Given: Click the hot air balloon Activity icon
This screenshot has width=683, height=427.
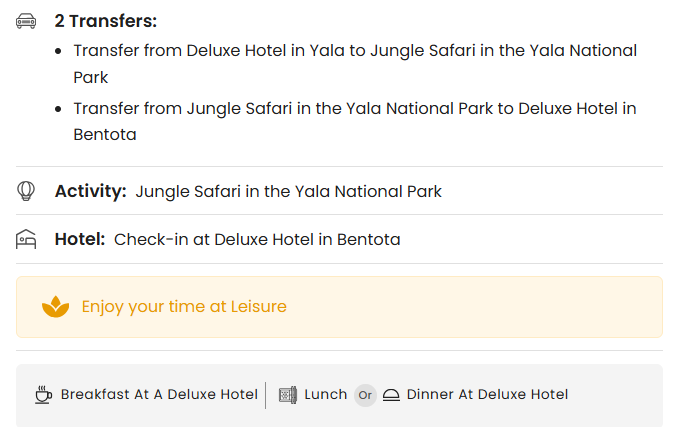Looking at the screenshot, I should (27, 190).
